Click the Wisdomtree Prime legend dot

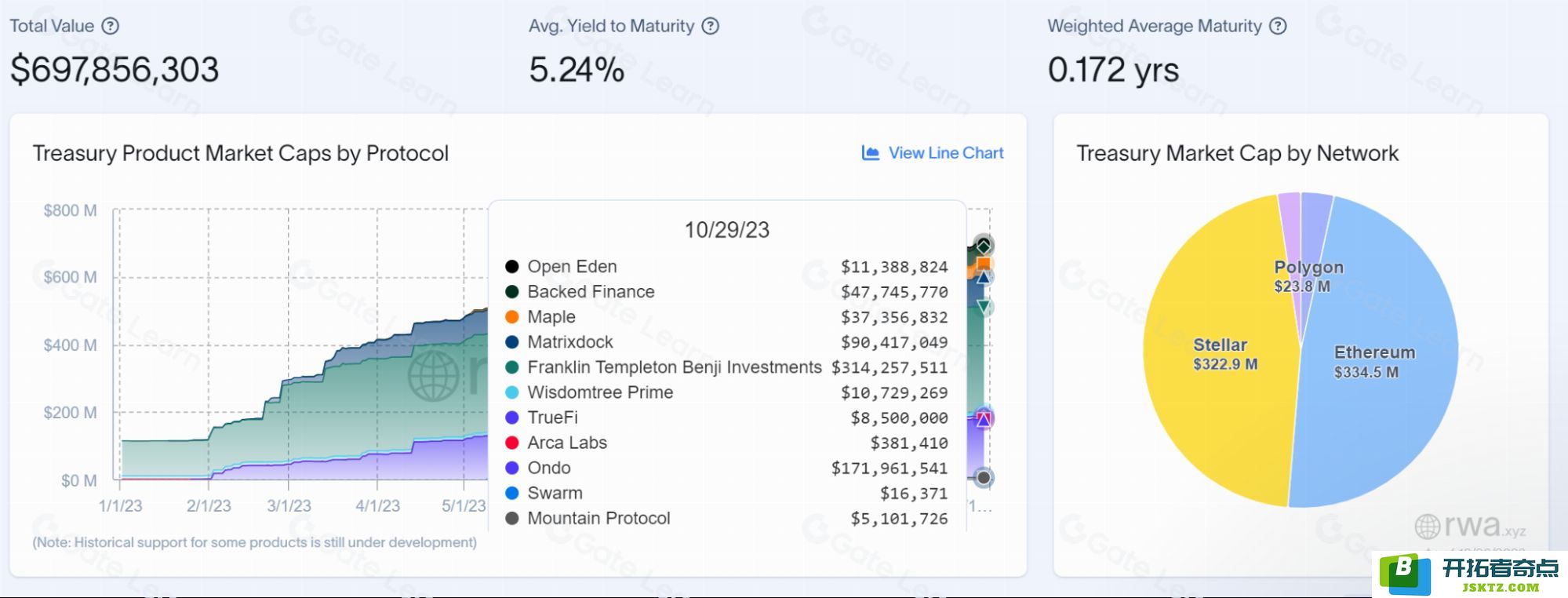point(512,392)
